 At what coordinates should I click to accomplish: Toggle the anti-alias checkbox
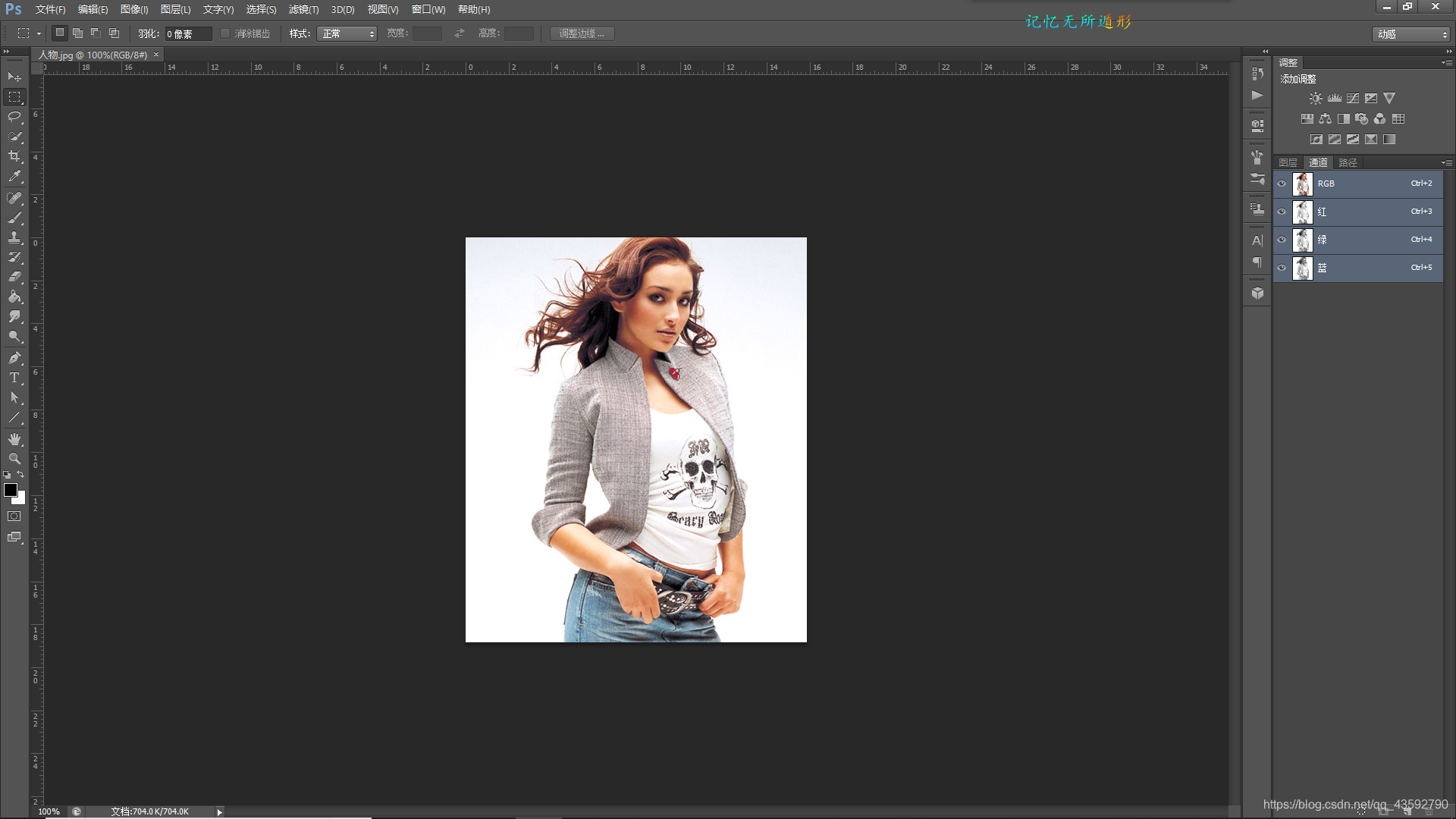click(x=225, y=33)
